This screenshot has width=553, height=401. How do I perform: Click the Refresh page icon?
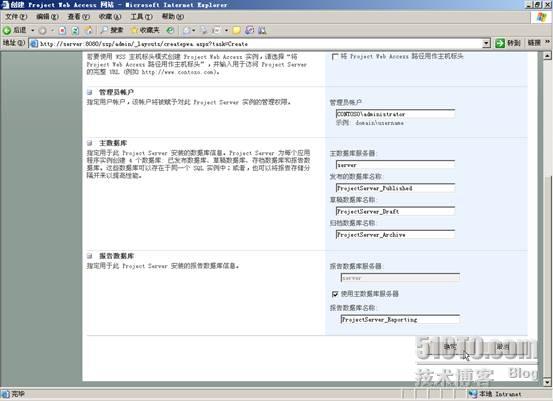[75, 30]
